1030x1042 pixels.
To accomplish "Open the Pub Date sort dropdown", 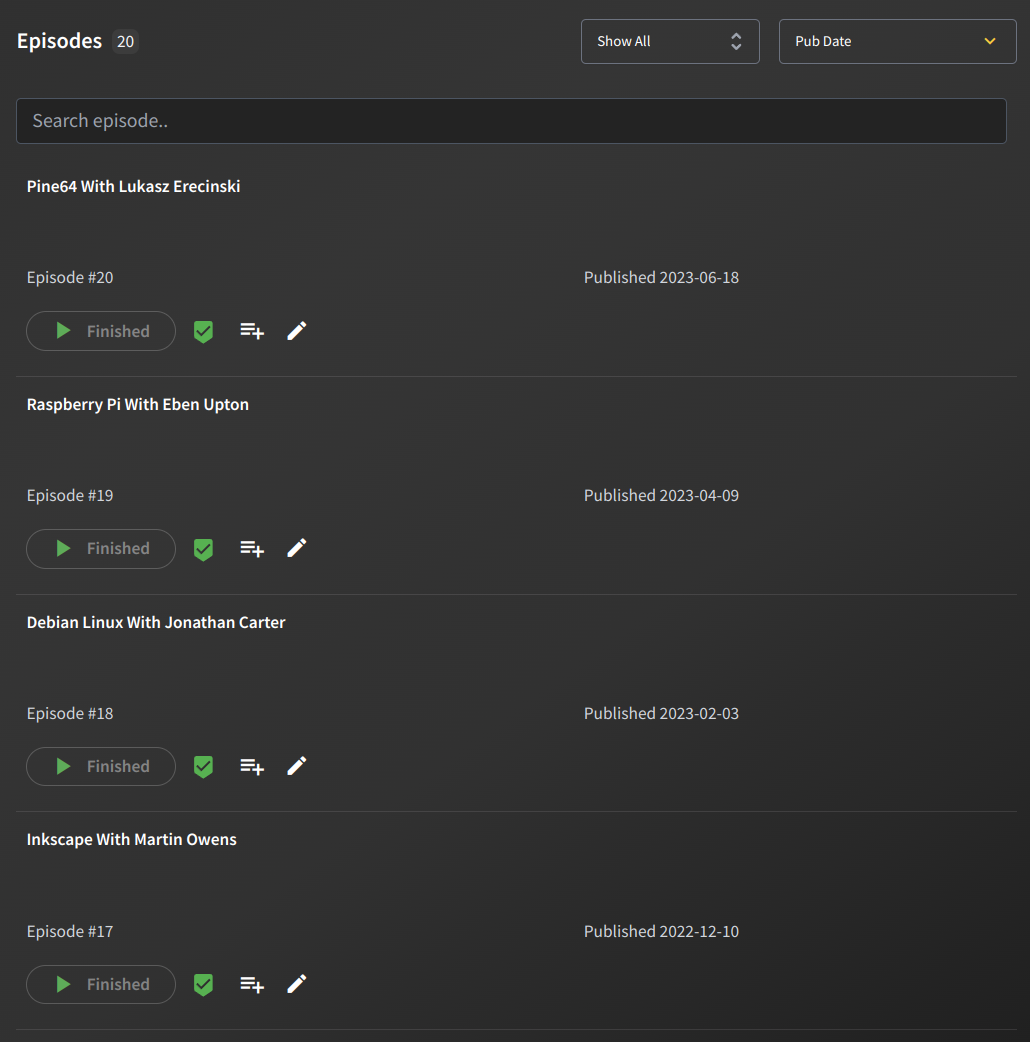I will 897,41.
